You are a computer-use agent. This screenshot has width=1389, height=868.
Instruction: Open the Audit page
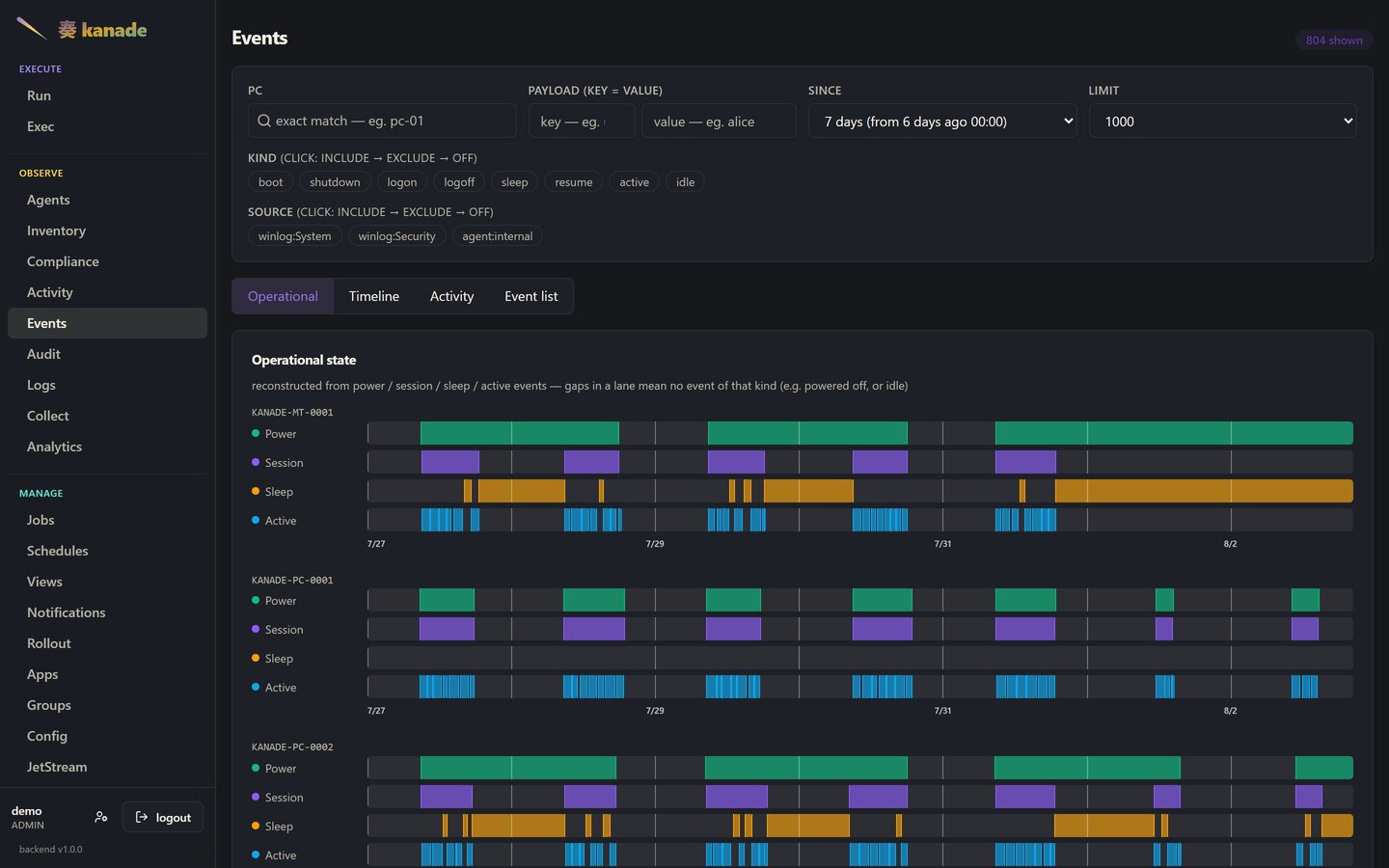coord(107,354)
